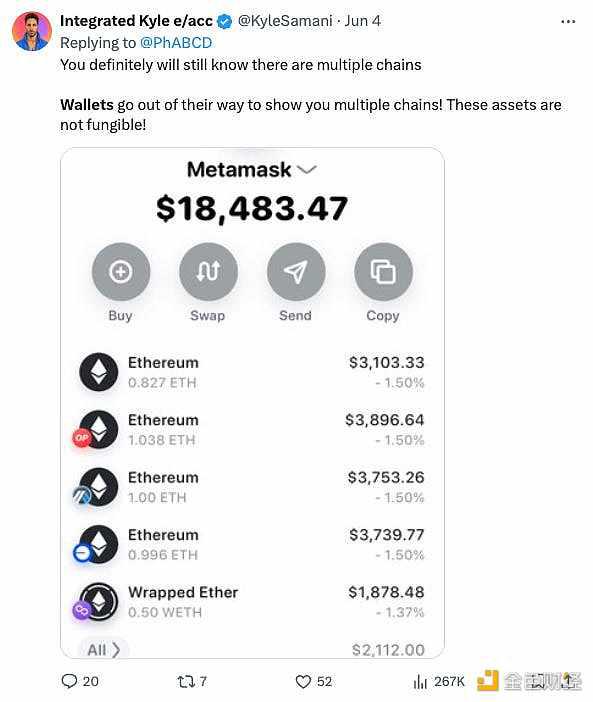Click the Jun 4 tweet timestamp
The width and height of the screenshot is (593, 702).
363,21
